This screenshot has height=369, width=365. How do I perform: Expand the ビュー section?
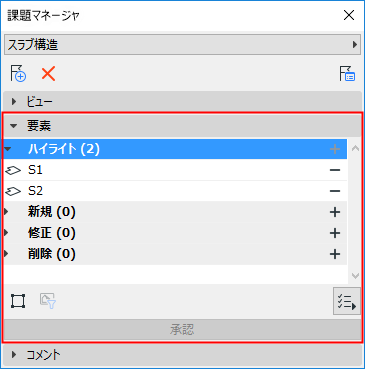tap(14, 102)
